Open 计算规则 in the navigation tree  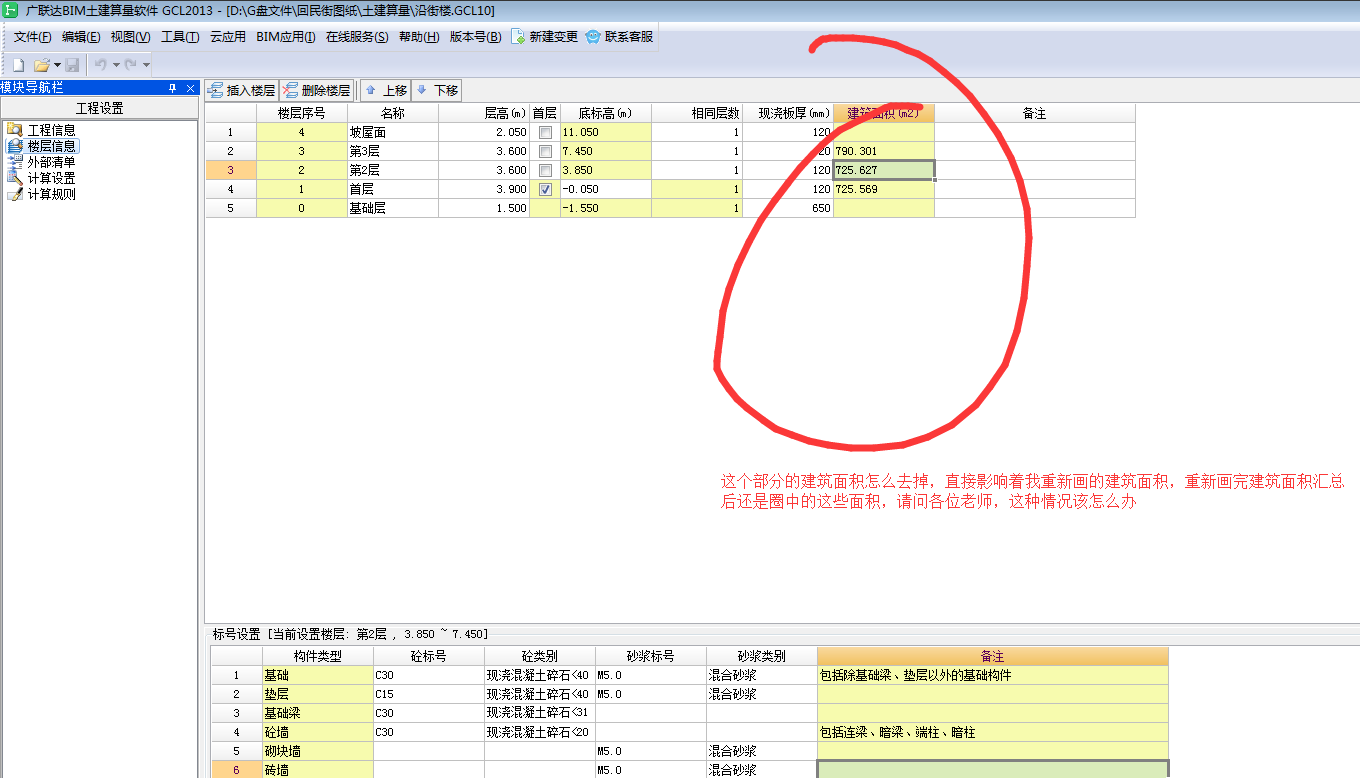[x=51, y=194]
